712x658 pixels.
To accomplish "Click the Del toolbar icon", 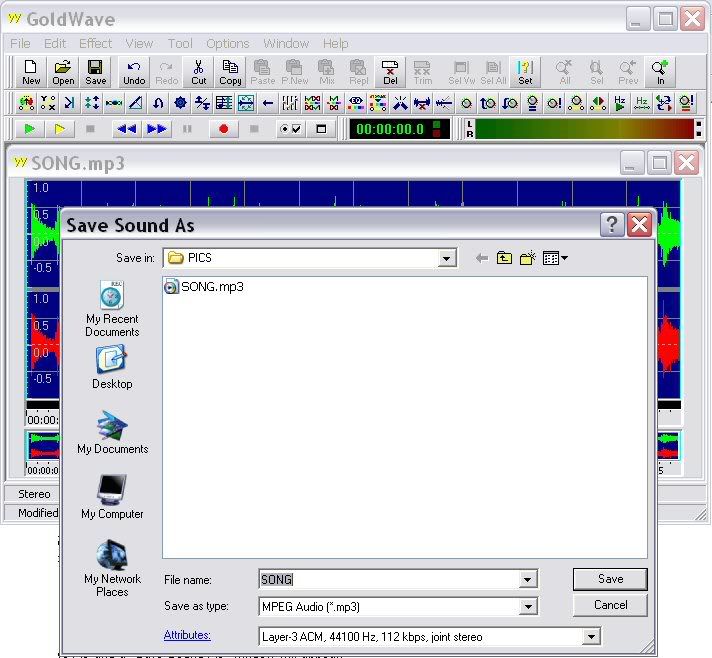I will pos(390,72).
